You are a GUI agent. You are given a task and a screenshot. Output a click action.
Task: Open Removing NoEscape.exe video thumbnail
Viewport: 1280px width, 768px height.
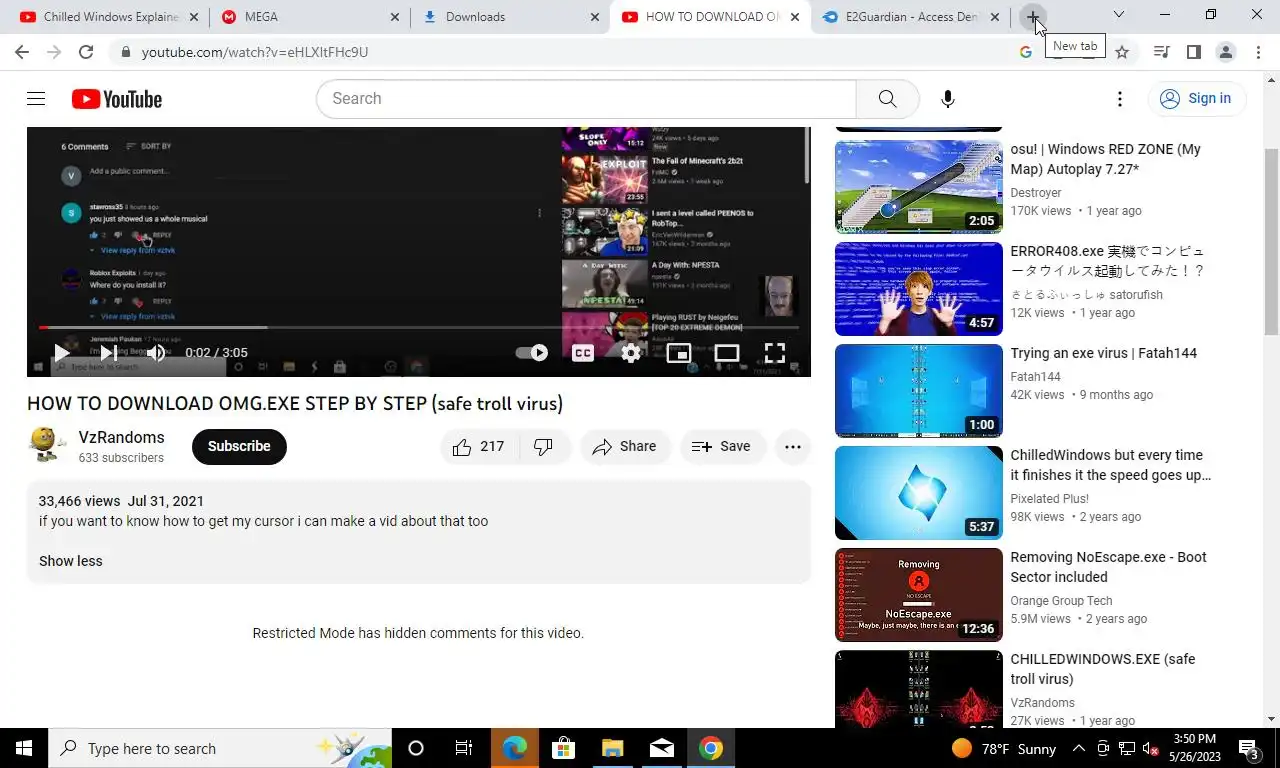(918, 595)
